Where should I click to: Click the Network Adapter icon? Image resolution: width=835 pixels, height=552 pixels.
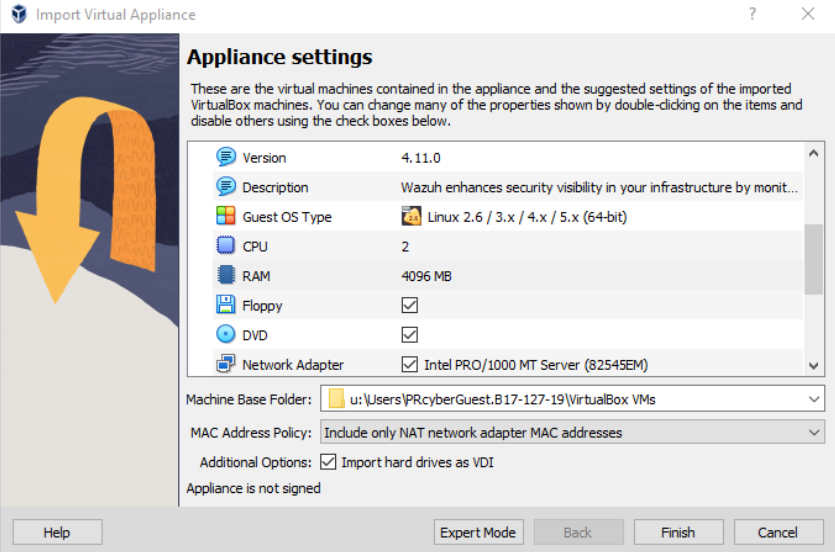pos(226,364)
